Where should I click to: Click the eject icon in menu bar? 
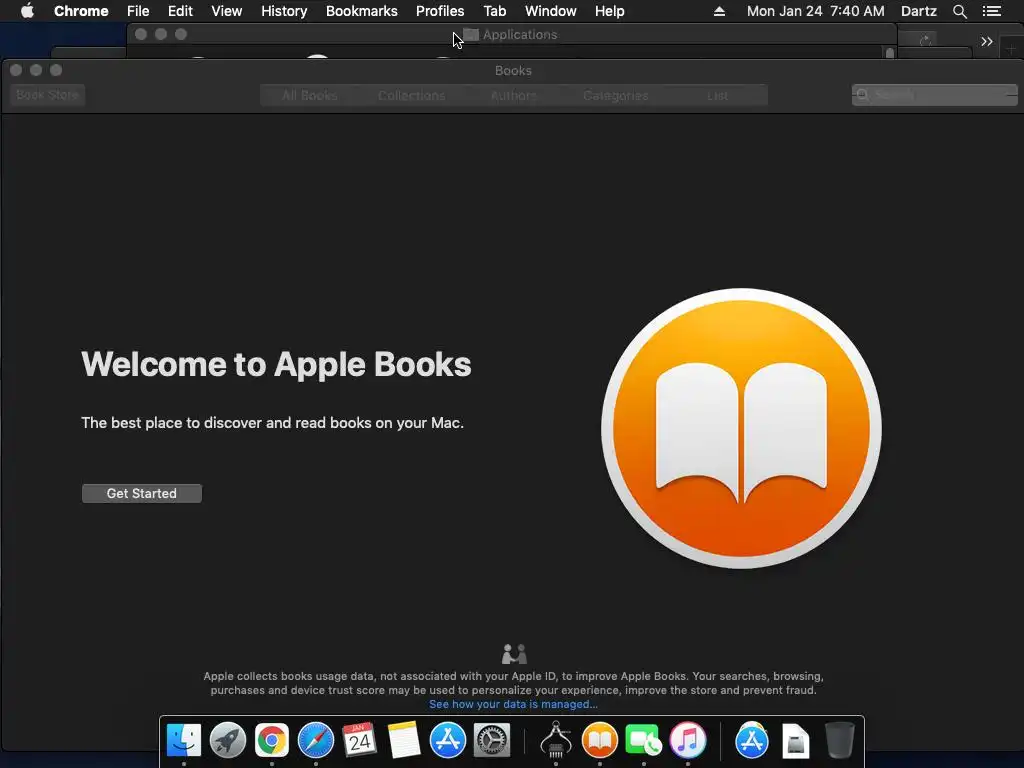coord(719,11)
